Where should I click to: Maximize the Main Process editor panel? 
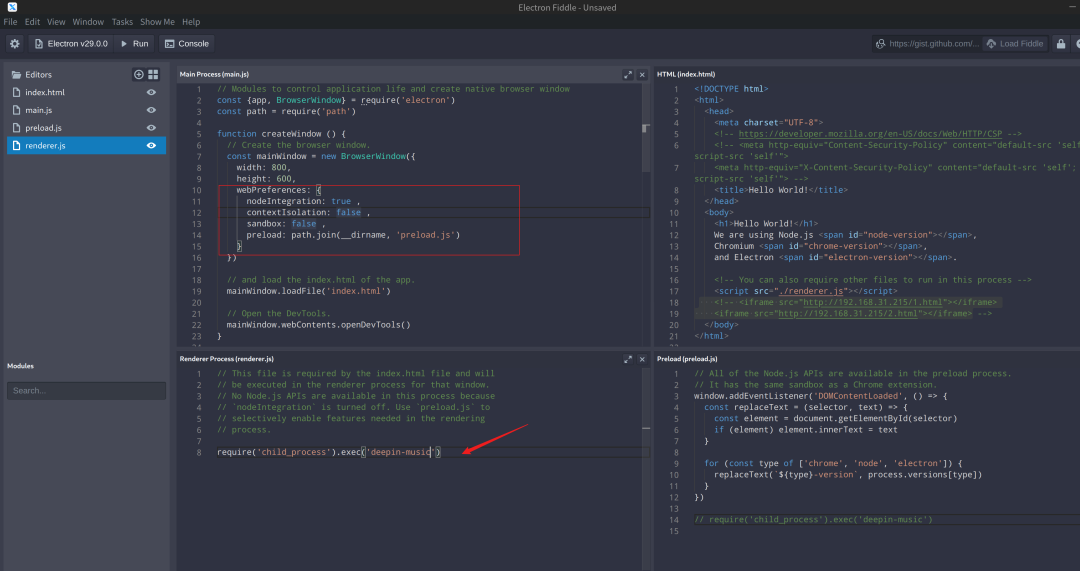point(628,74)
